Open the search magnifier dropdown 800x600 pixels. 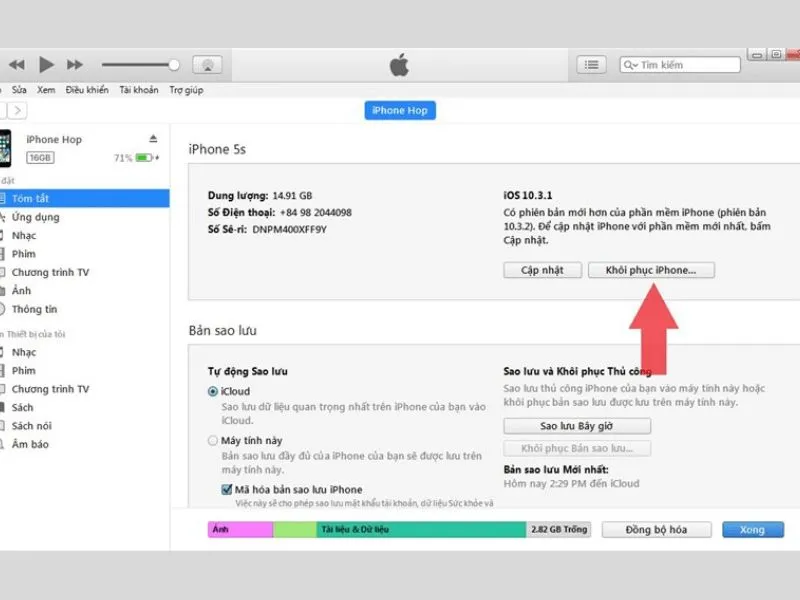(x=631, y=65)
